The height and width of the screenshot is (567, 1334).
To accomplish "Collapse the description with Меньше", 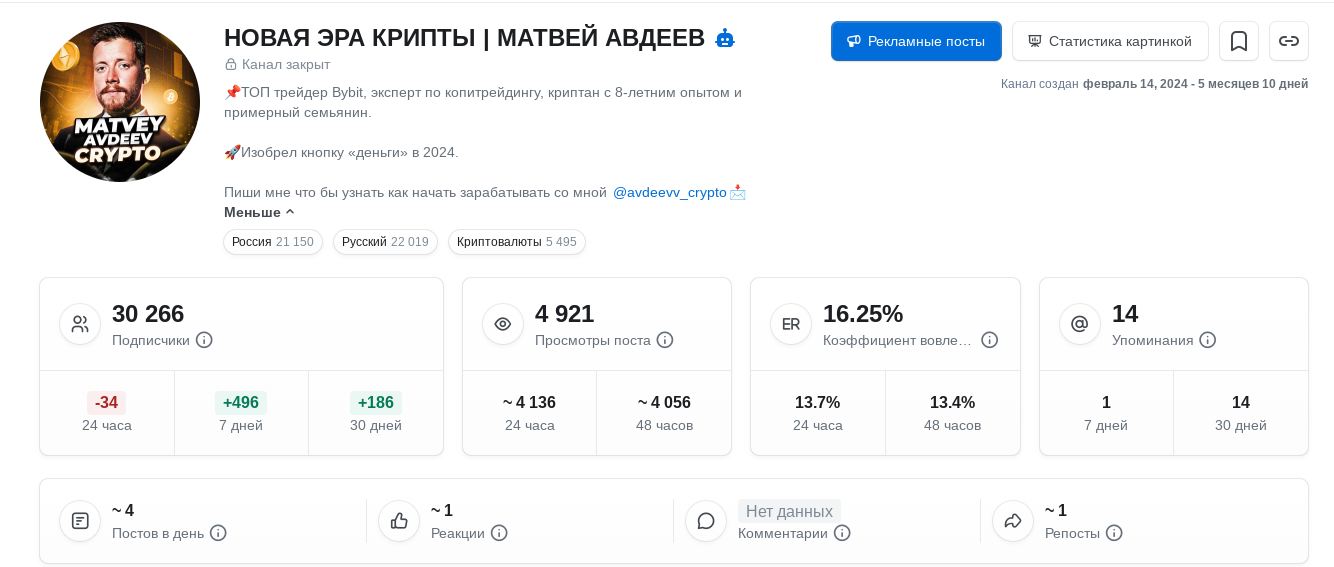I will click(259, 212).
